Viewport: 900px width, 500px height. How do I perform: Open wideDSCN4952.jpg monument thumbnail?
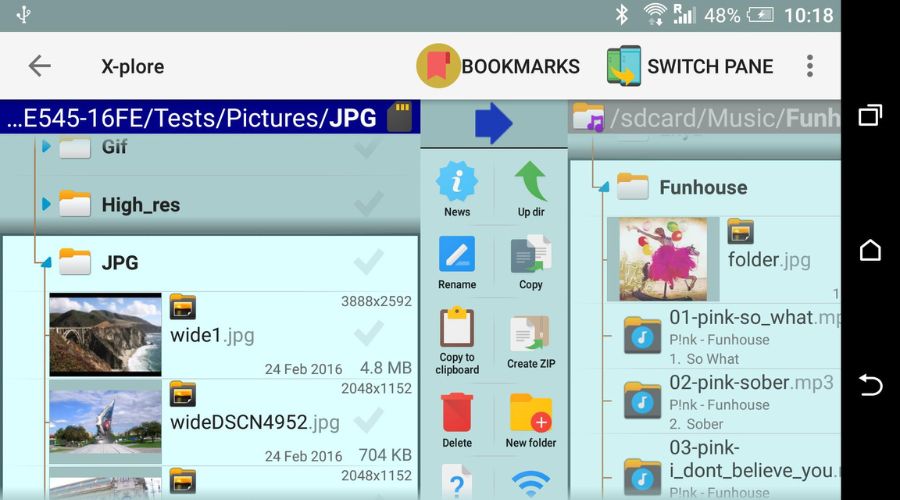click(106, 422)
